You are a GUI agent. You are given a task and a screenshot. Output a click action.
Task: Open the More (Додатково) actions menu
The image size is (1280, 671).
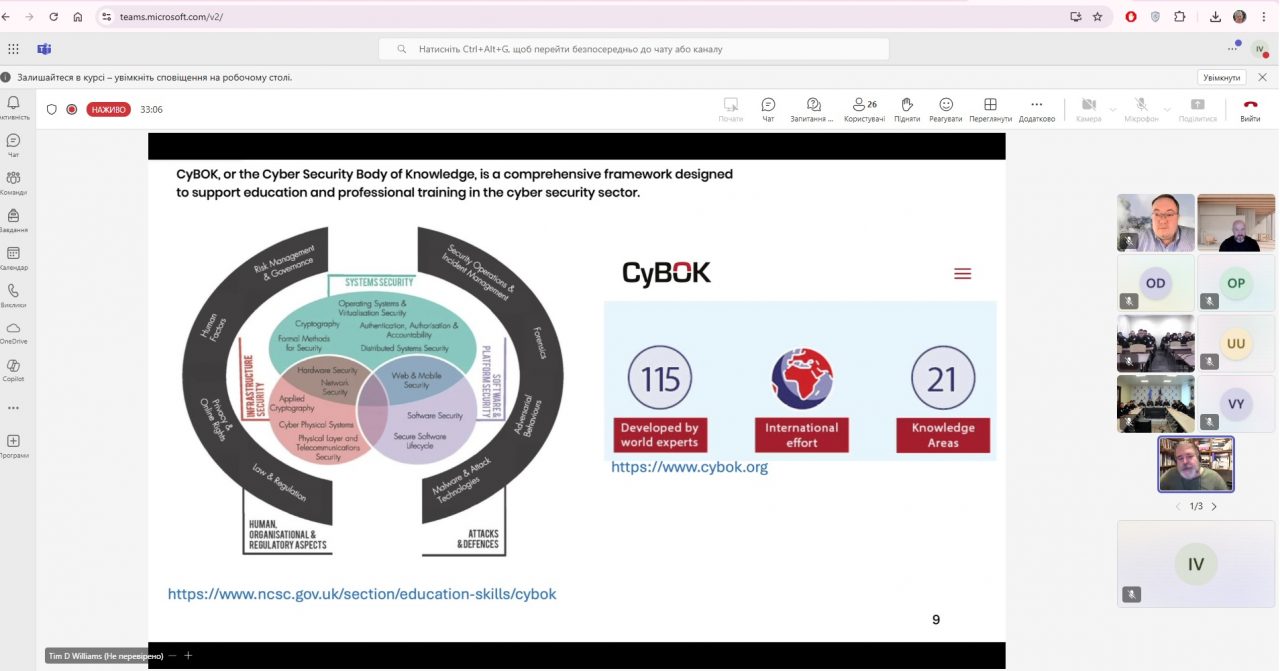point(1036,109)
